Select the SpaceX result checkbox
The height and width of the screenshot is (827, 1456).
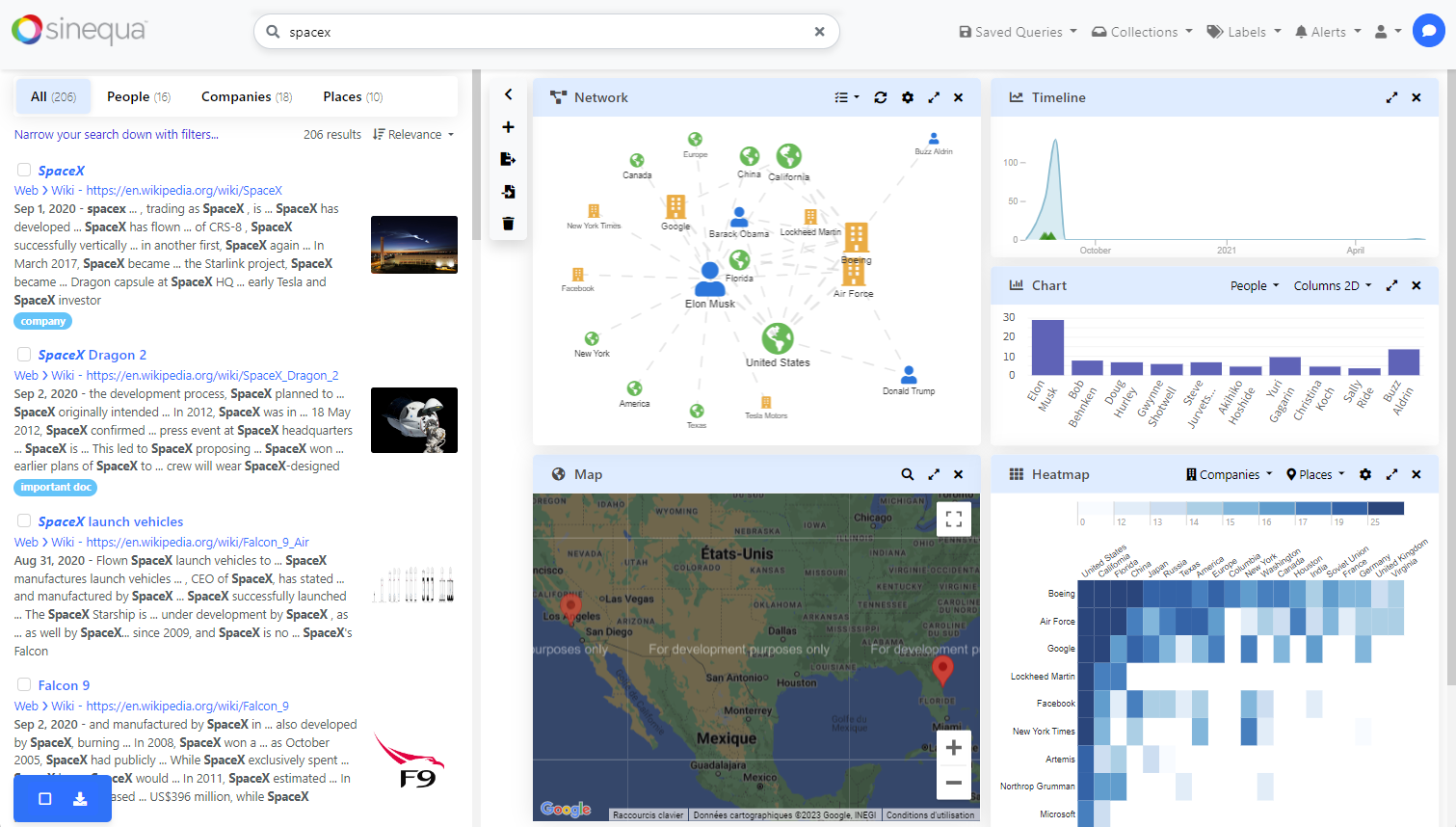(x=24, y=169)
